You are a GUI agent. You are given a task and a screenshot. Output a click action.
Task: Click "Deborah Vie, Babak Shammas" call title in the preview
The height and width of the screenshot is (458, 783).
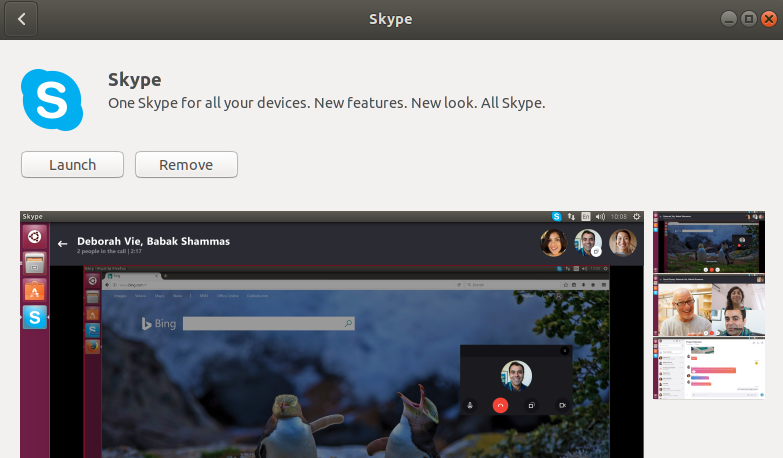(x=153, y=241)
